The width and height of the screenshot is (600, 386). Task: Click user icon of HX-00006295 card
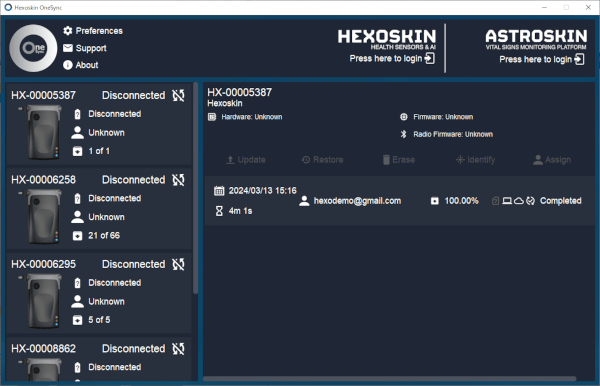coord(78,302)
